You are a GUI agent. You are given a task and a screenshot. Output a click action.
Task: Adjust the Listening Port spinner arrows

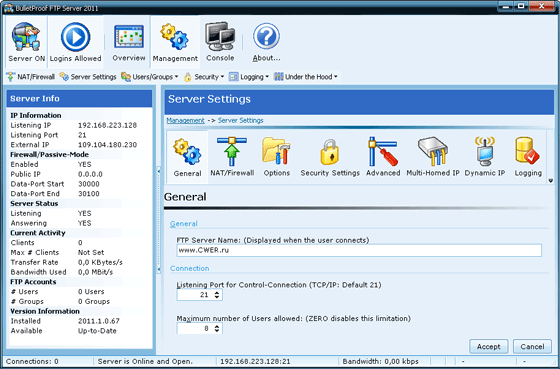217,295
